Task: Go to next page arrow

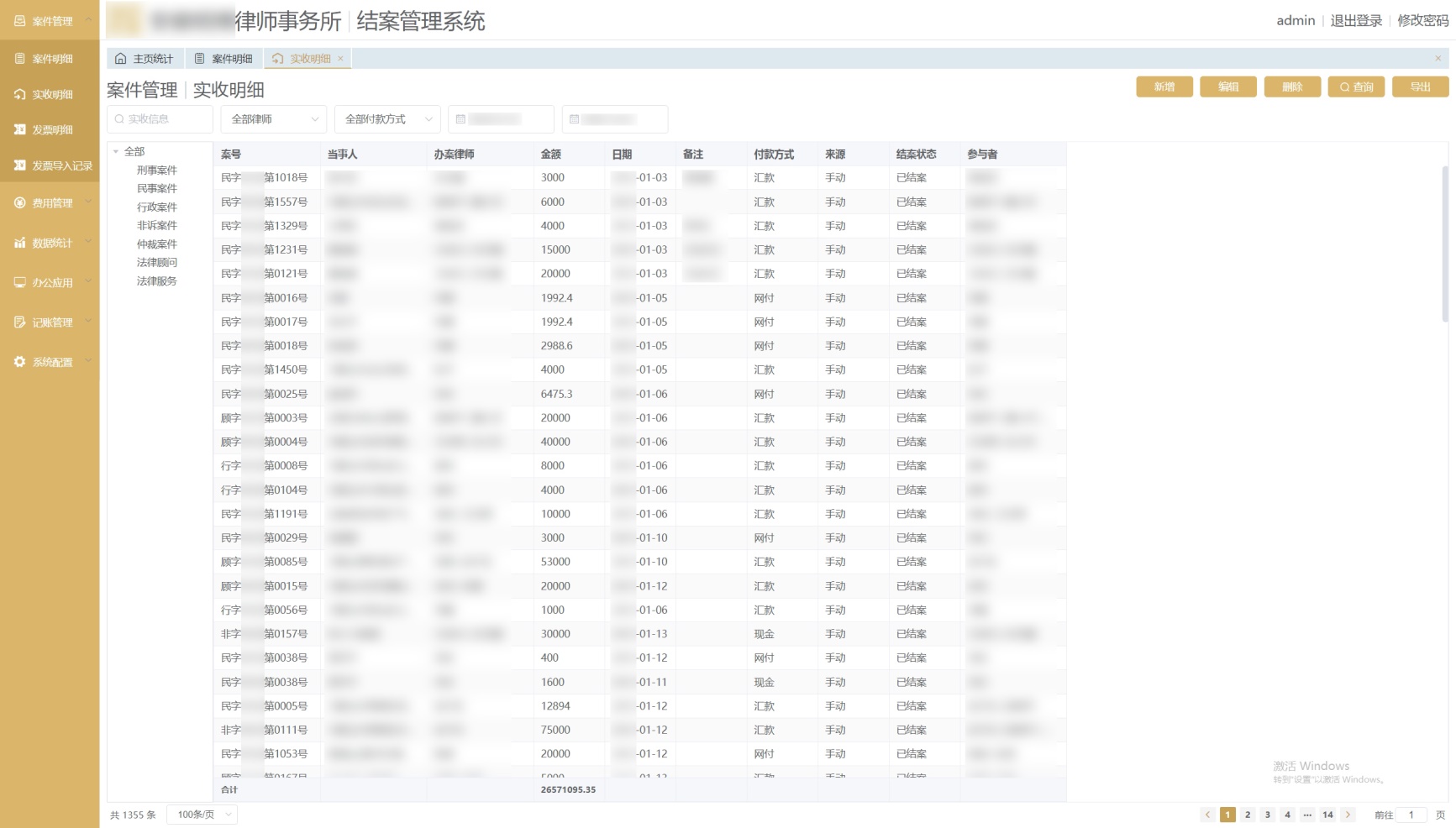Action: 1348,815
